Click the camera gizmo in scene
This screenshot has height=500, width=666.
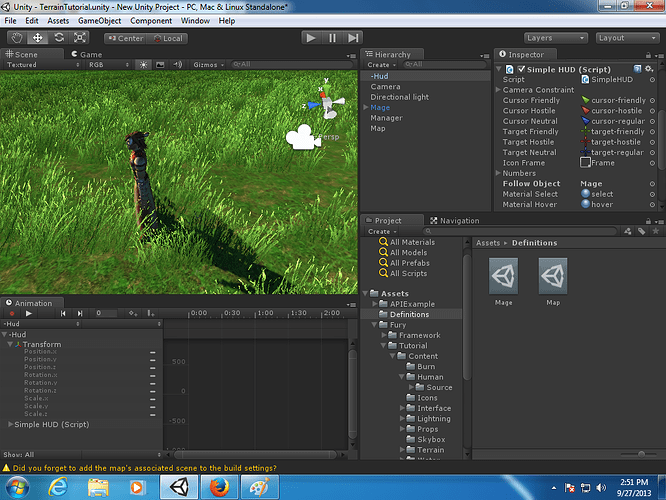[x=303, y=137]
